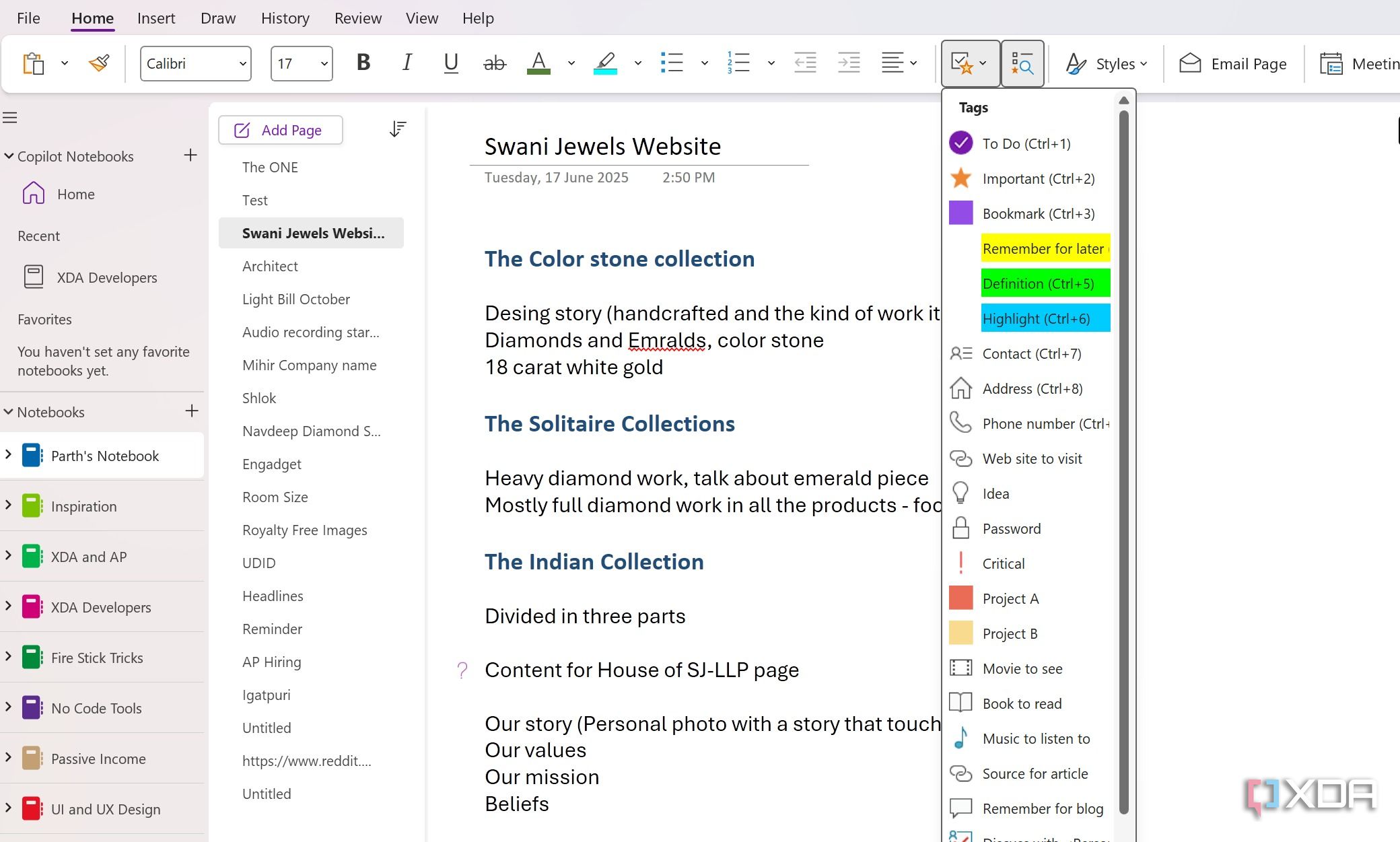The image size is (1400, 842).
Task: Open the bullet style dropdown arrow
Action: tap(705, 64)
